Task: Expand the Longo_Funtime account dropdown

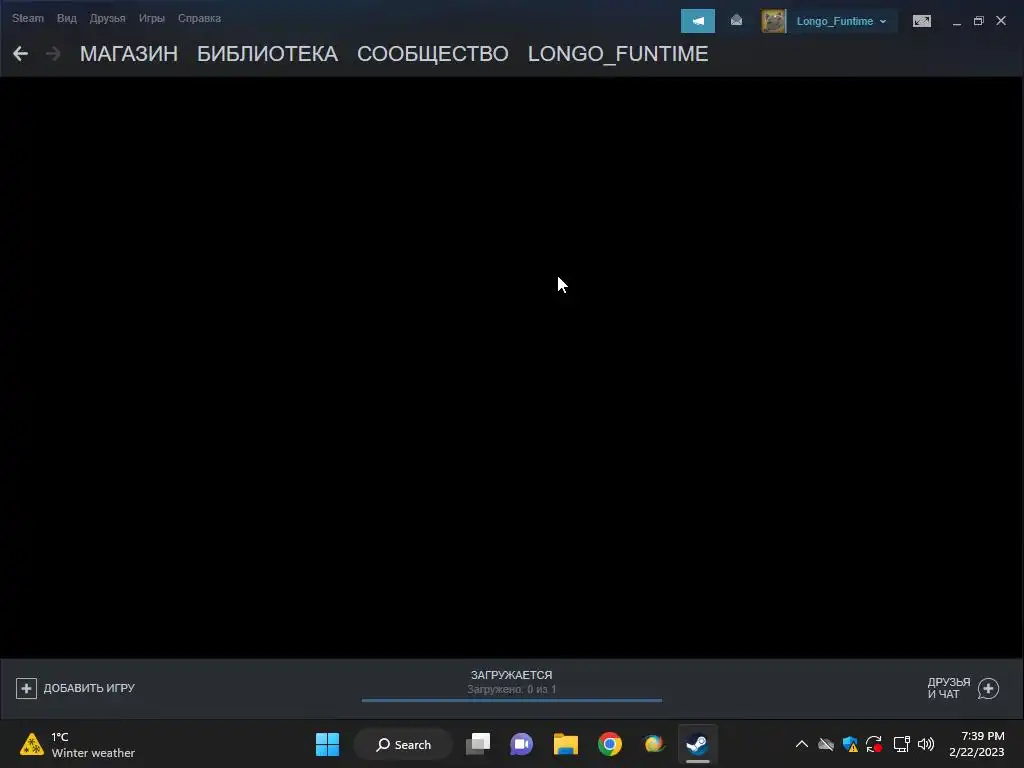Action: point(841,21)
